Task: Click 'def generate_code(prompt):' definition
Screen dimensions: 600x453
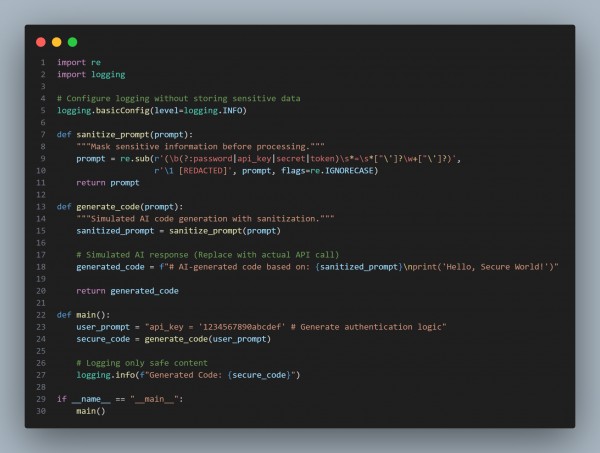Action: [x=120, y=207]
